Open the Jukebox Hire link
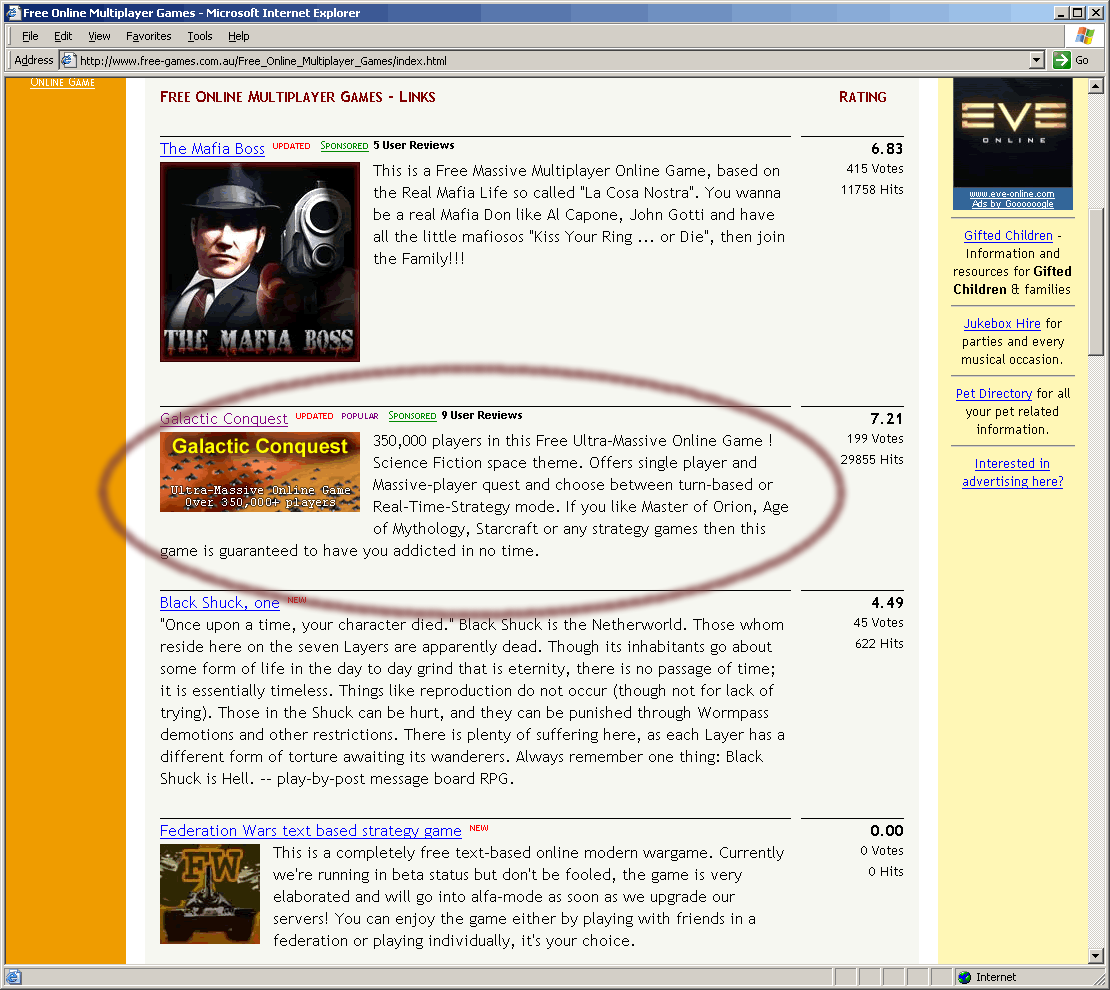The image size is (1110, 990). (x=1002, y=324)
